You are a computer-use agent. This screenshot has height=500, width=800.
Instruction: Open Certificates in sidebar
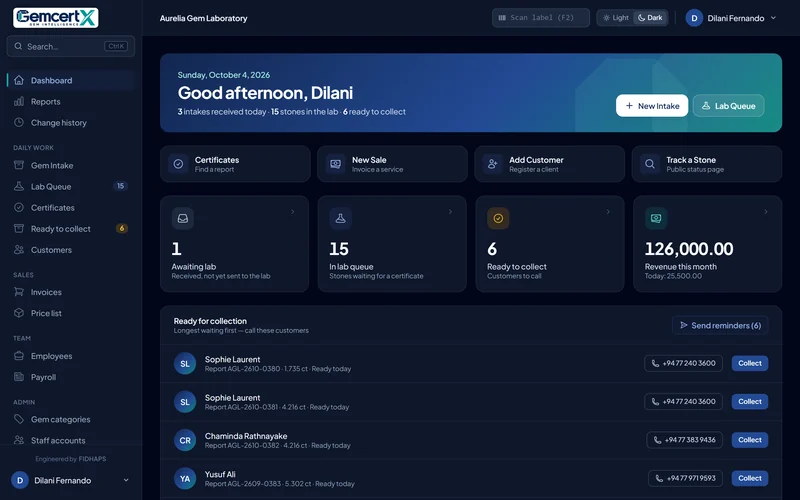70,208
